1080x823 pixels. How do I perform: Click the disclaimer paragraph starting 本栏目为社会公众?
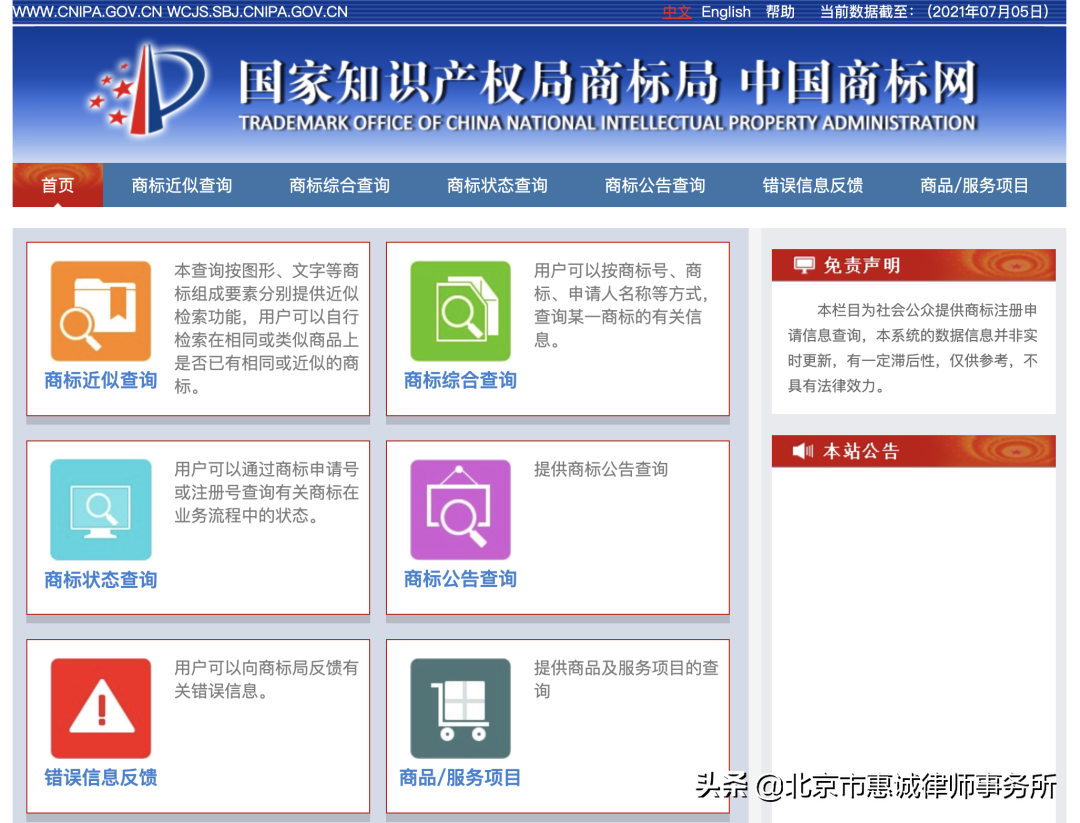[x=913, y=348]
